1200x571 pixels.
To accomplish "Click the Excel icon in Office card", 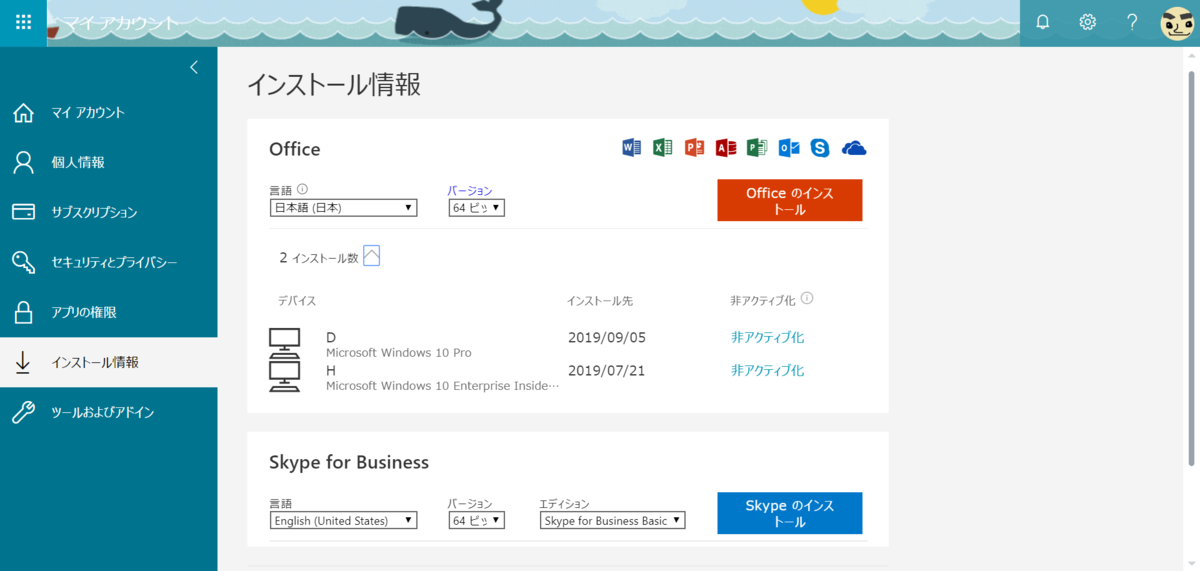I will click(662, 148).
